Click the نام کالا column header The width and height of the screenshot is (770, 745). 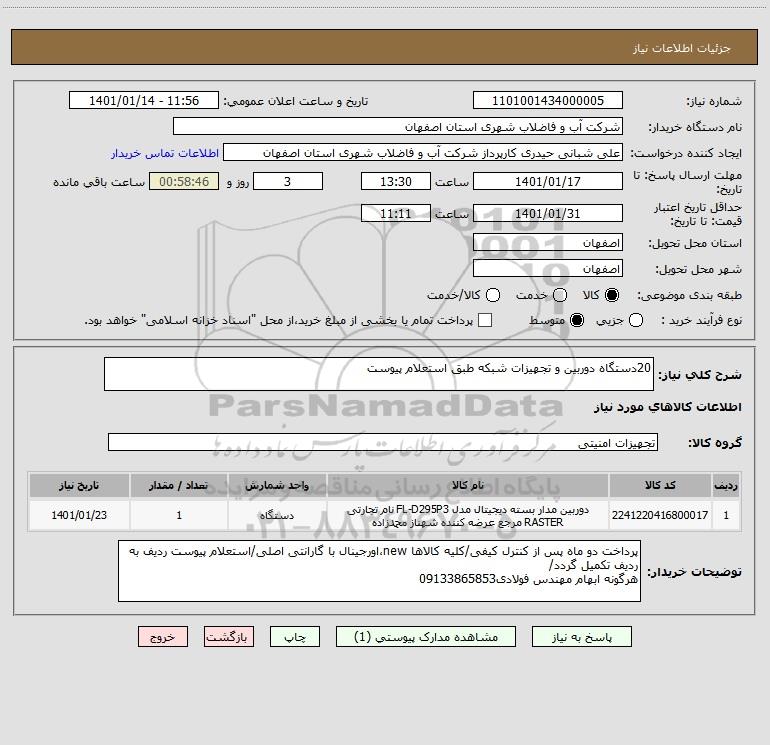point(468,485)
